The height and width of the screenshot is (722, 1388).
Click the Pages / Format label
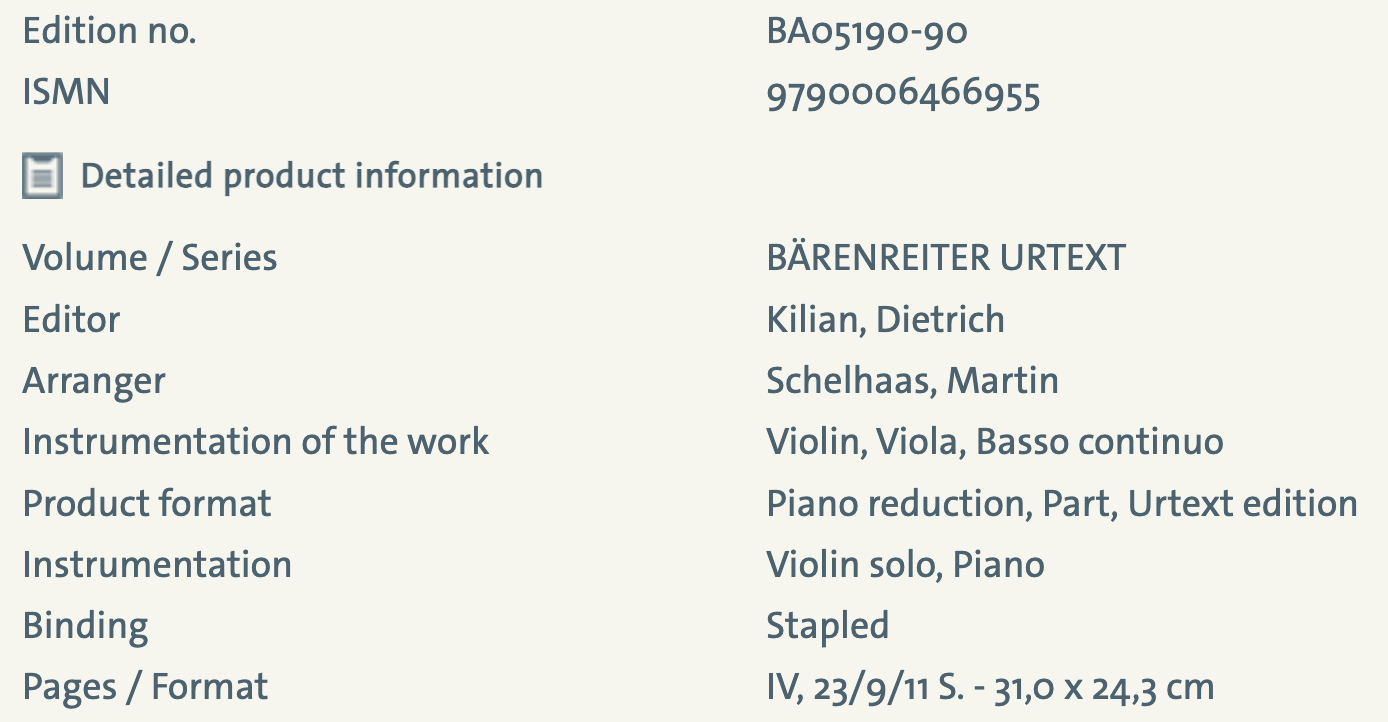click(145, 687)
